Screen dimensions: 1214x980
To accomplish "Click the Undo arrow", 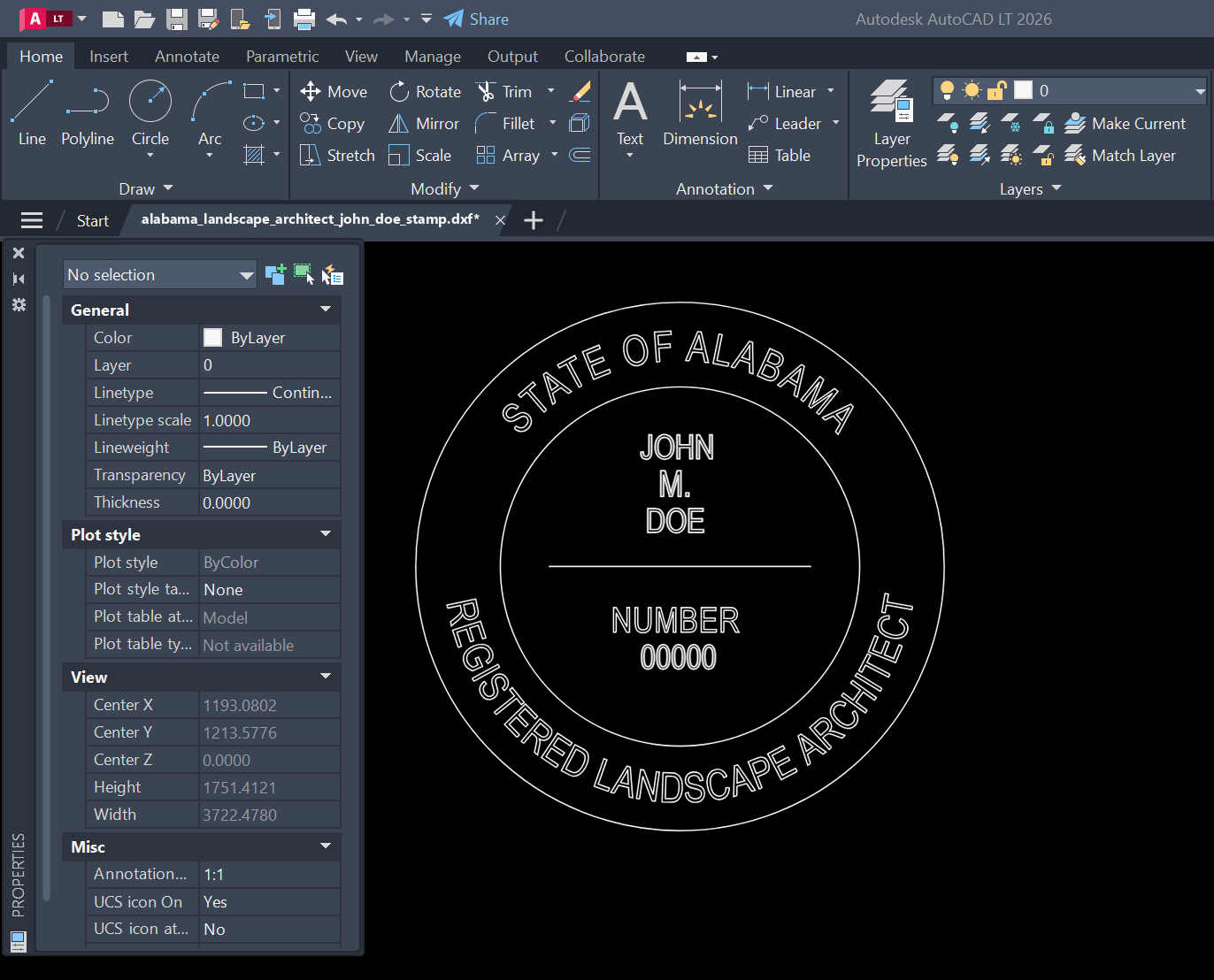I will click(335, 19).
